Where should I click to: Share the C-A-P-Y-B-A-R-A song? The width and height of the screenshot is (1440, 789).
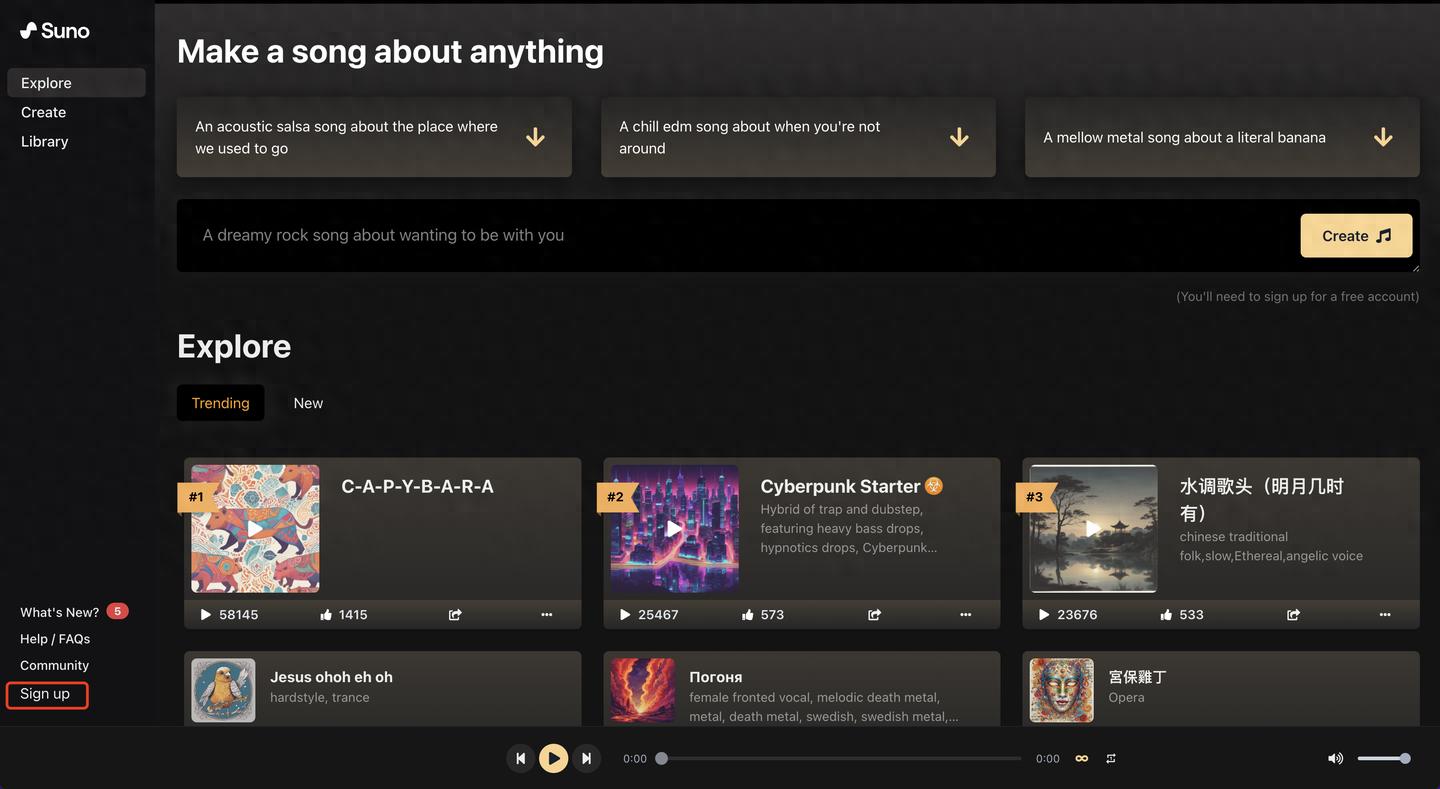455,615
